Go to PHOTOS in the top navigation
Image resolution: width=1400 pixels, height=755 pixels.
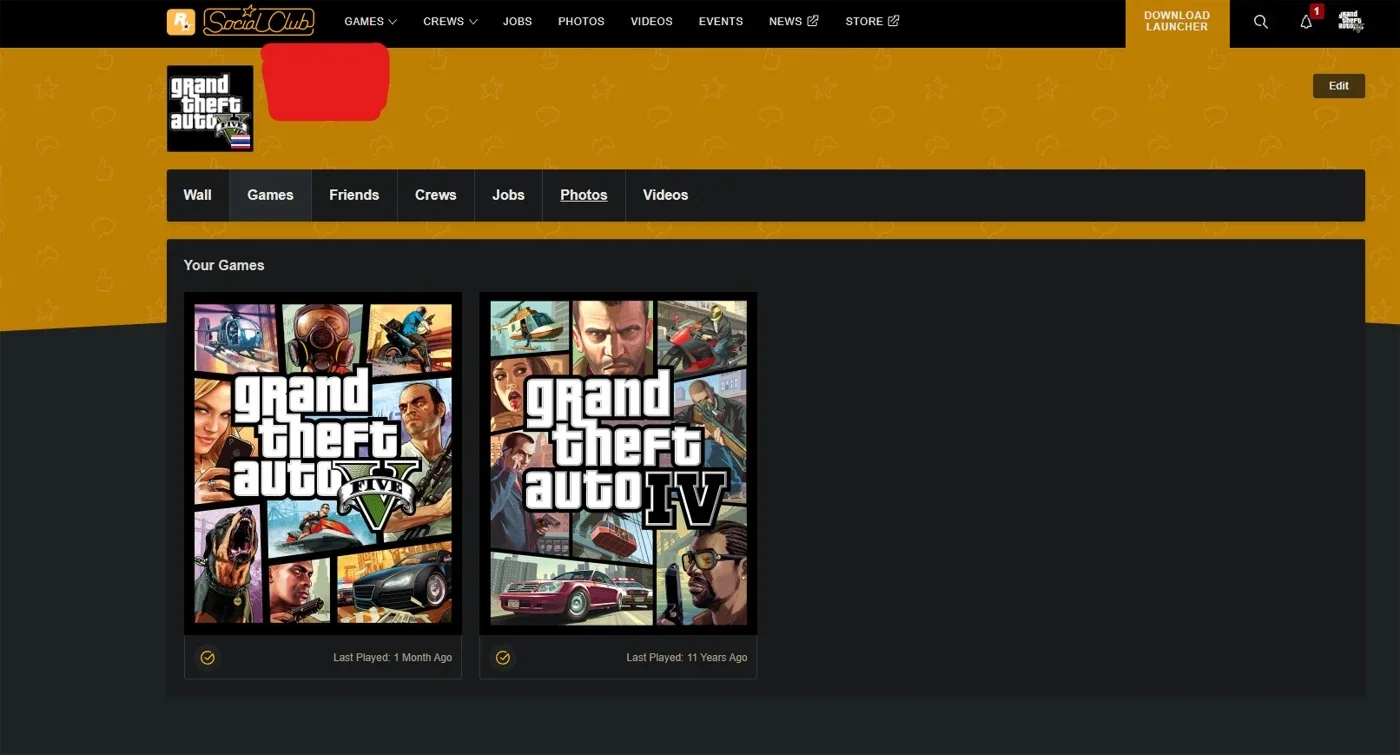(581, 21)
